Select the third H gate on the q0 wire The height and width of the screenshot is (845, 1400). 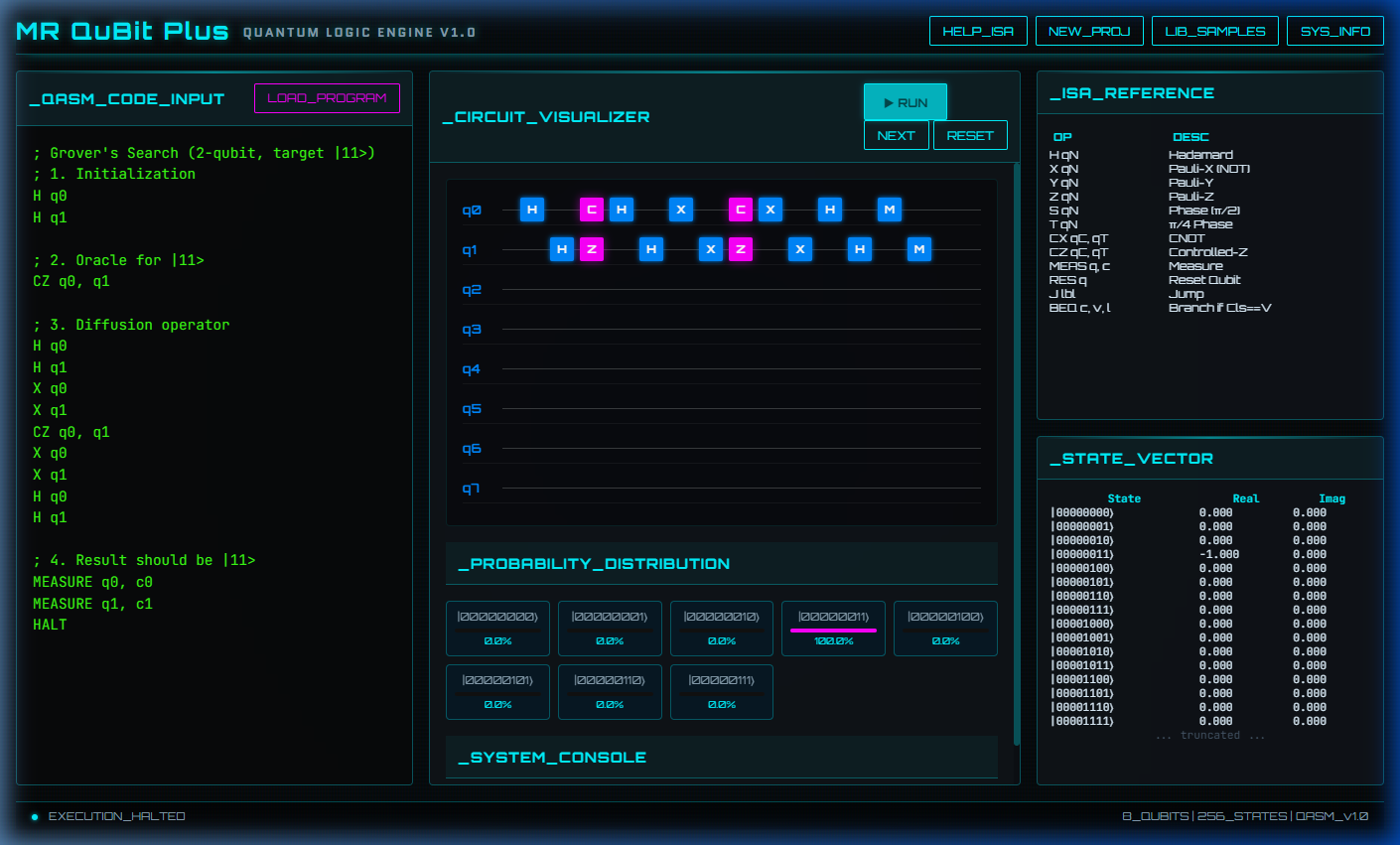[x=830, y=210]
